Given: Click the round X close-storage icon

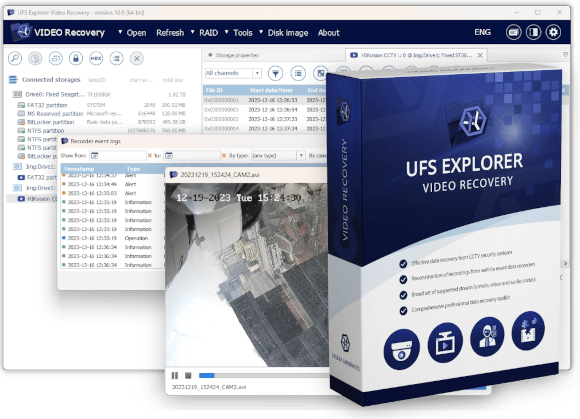Looking at the screenshot, I should click(x=137, y=58).
